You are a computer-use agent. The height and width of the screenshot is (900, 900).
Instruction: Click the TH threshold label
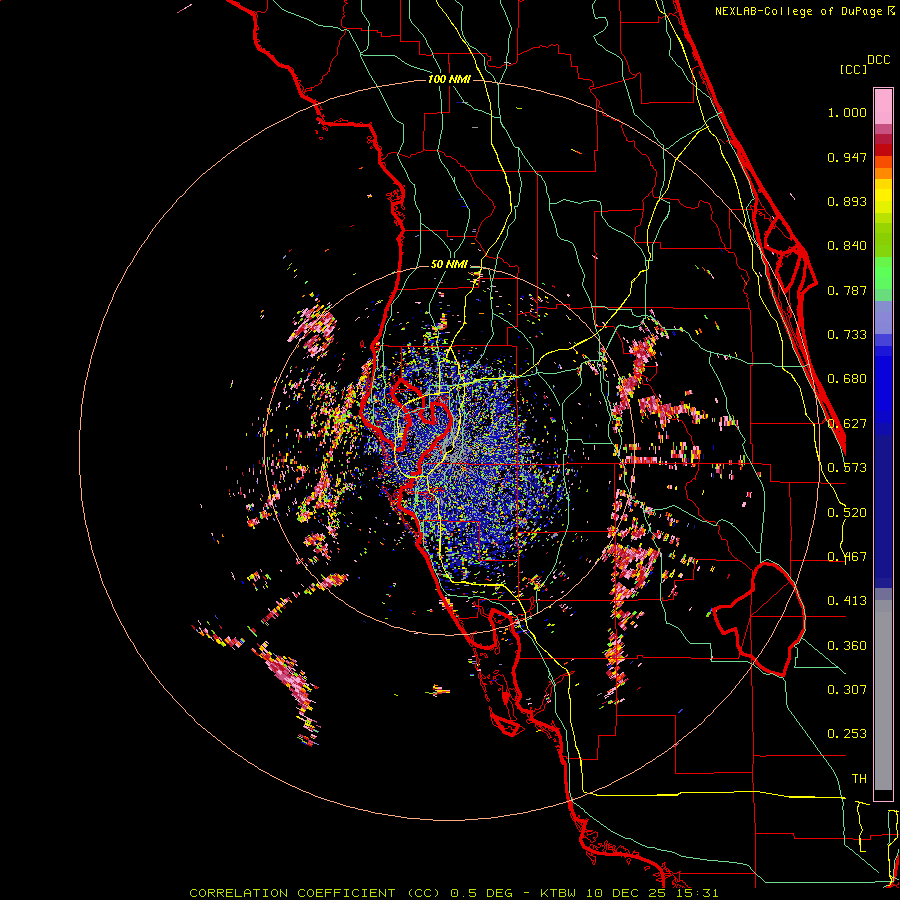(x=859, y=779)
